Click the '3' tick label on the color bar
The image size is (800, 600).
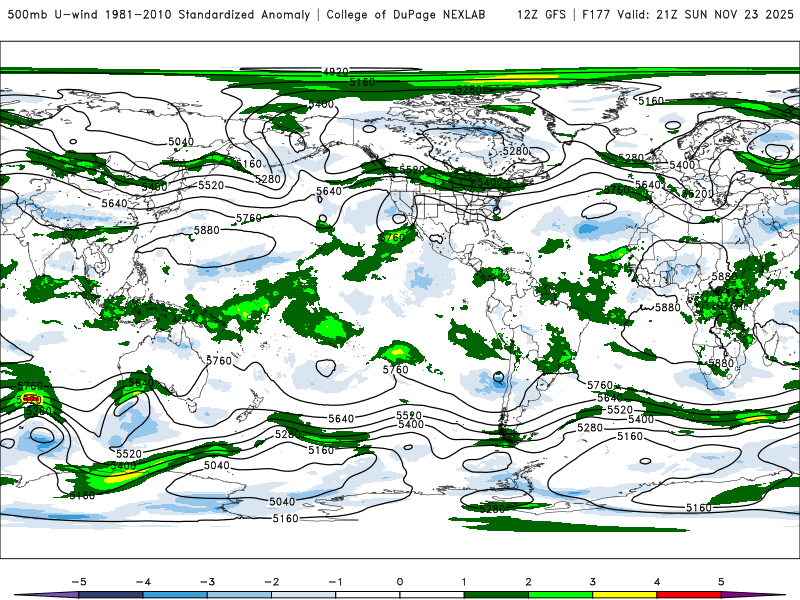(592, 582)
